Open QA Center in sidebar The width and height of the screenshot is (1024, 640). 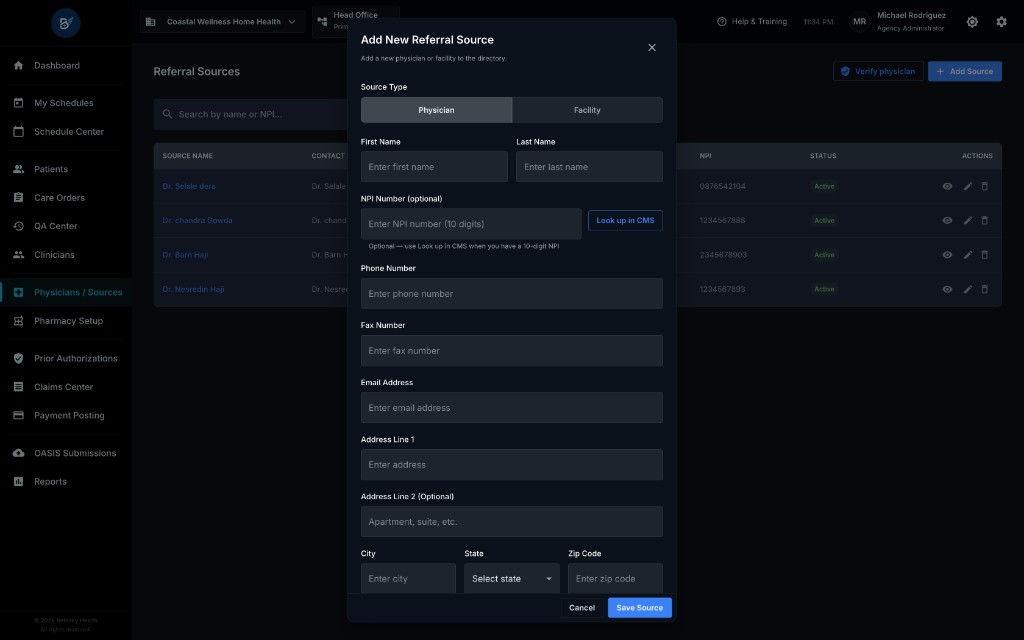(56, 226)
